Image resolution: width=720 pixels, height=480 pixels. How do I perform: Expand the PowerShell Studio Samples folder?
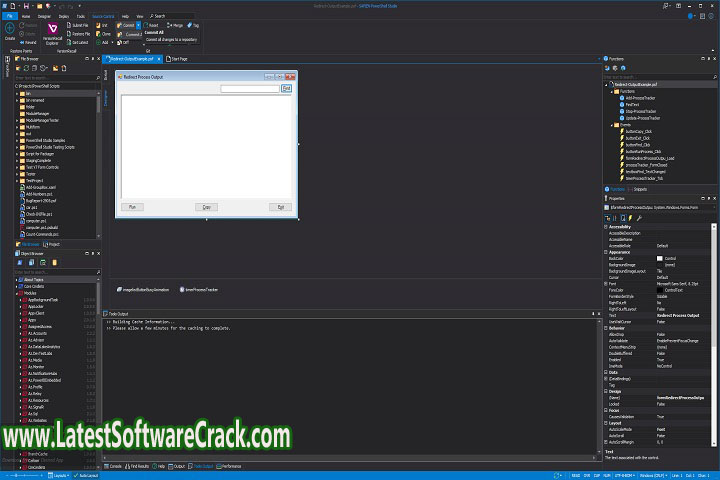tap(17, 141)
